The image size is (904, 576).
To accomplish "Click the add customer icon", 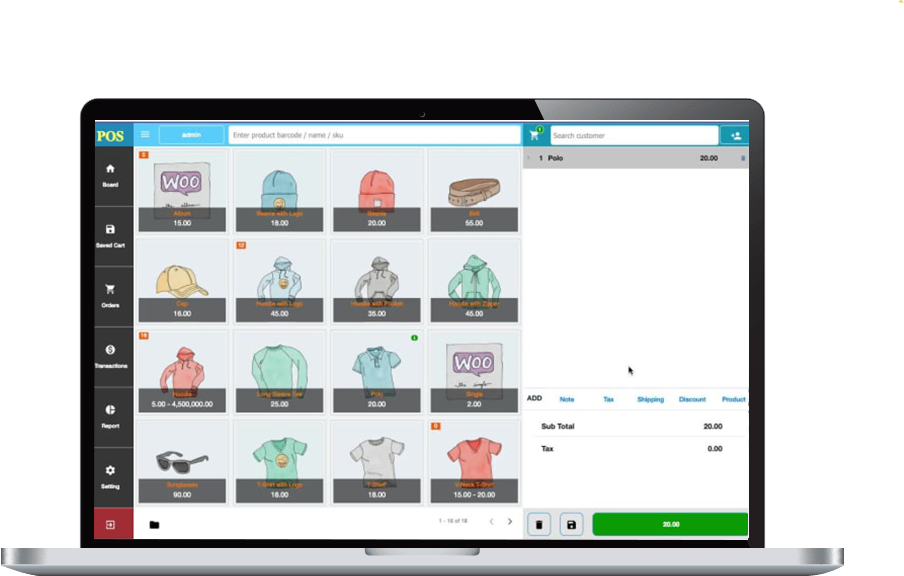I will [x=735, y=135].
